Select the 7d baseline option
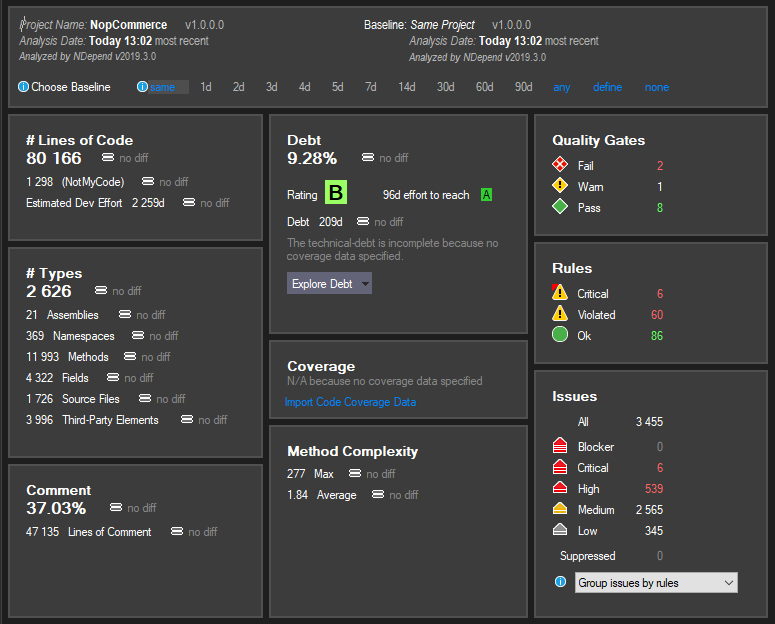This screenshot has height=624, width=775. coord(371,87)
